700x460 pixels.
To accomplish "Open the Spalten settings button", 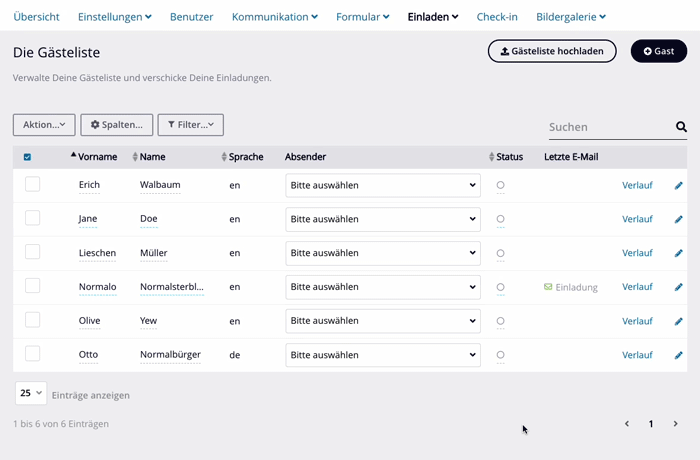I will (x=117, y=125).
